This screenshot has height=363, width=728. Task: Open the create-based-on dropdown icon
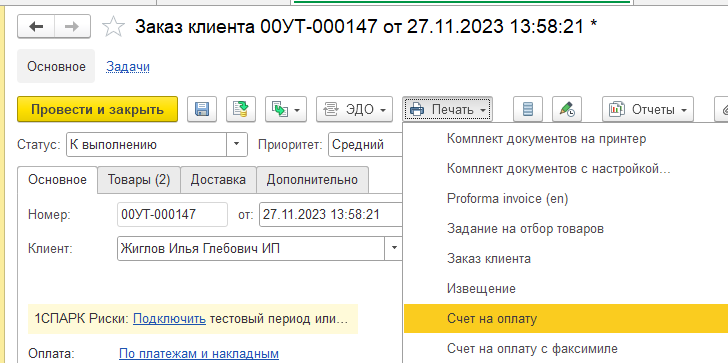click(286, 110)
